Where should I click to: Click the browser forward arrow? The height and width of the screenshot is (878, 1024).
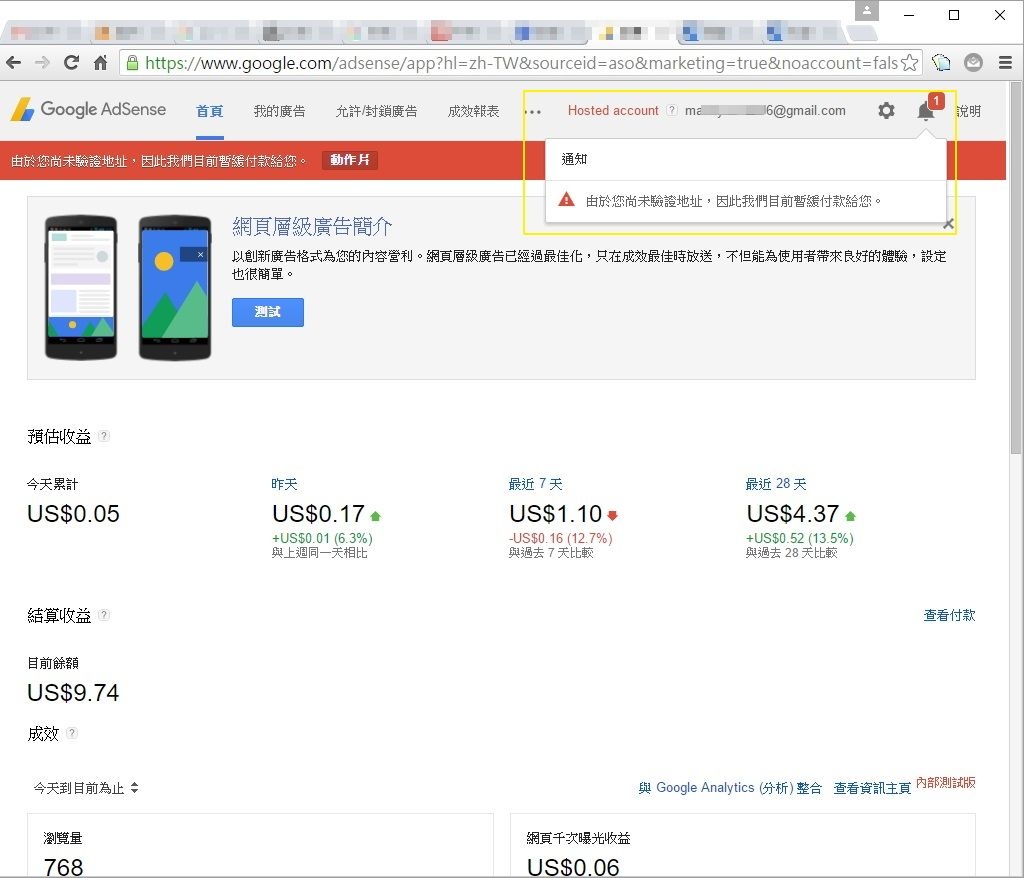(x=42, y=63)
